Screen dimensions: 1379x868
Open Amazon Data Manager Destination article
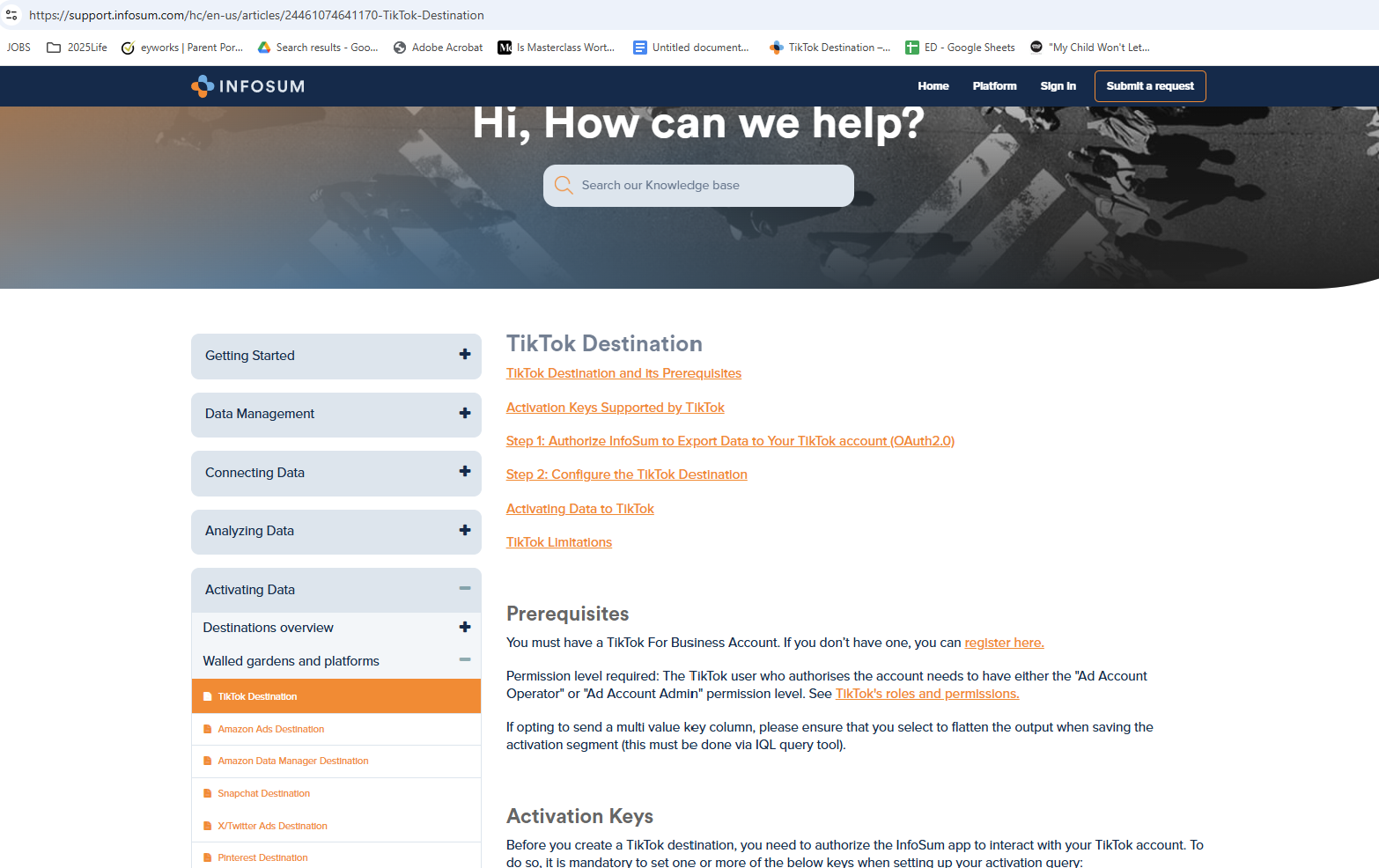pyautogui.click(x=293, y=761)
